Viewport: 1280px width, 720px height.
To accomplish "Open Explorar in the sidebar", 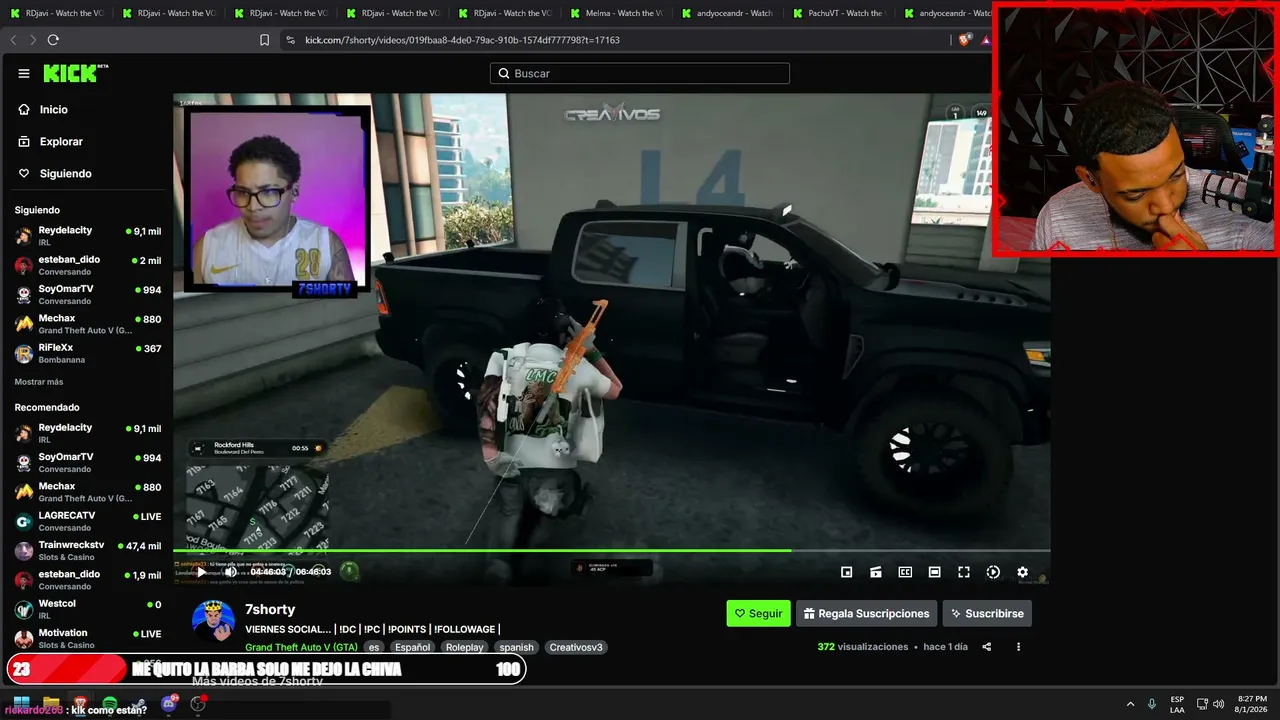I will click(61, 142).
